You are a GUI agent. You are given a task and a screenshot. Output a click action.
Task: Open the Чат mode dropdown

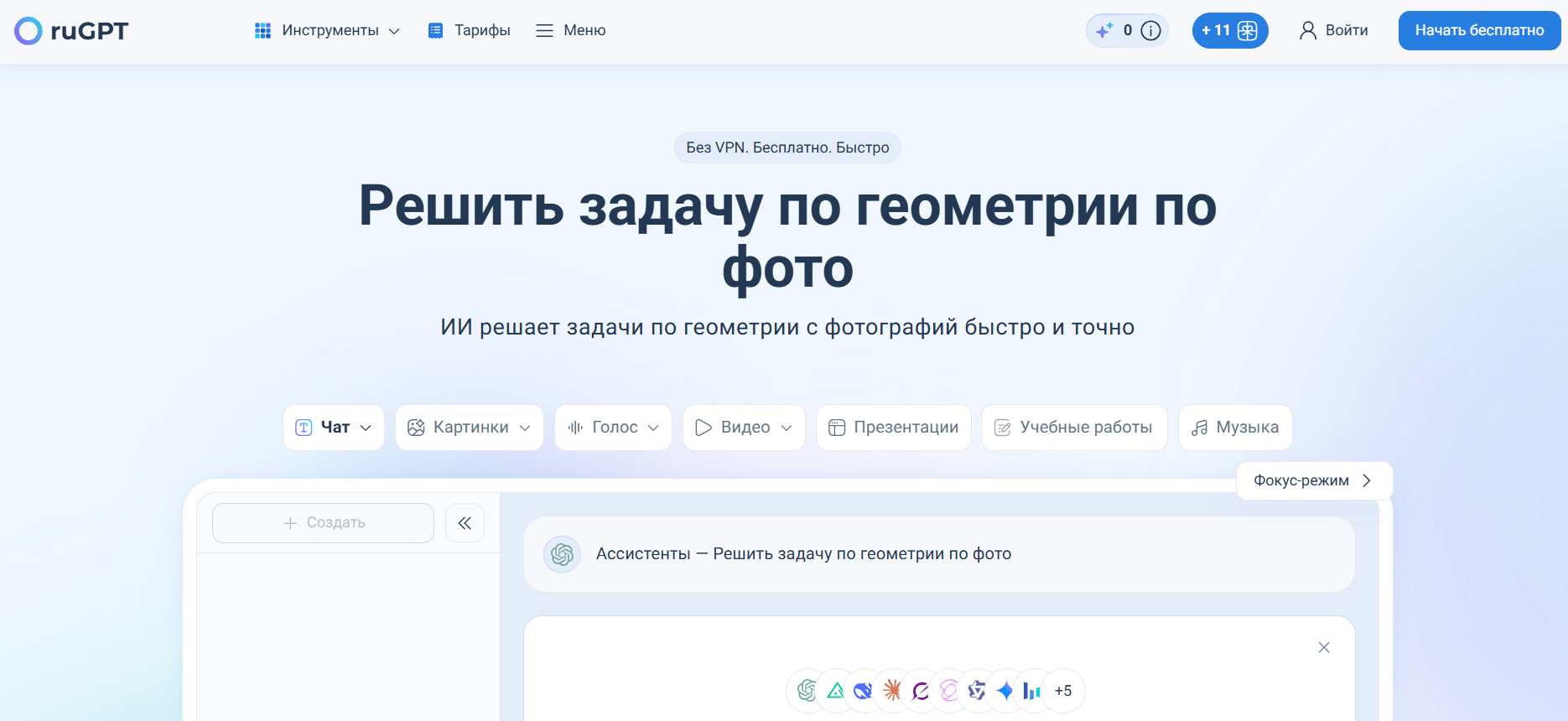click(x=333, y=428)
